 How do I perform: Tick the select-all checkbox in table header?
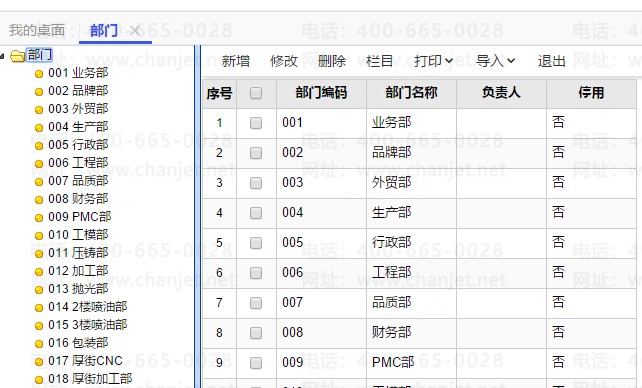coord(256,93)
